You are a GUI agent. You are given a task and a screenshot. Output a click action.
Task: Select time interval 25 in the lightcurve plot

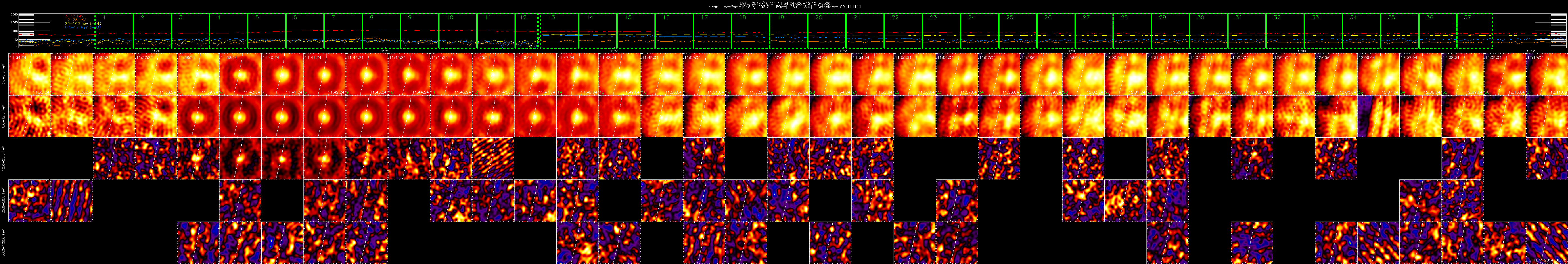pos(1018,31)
